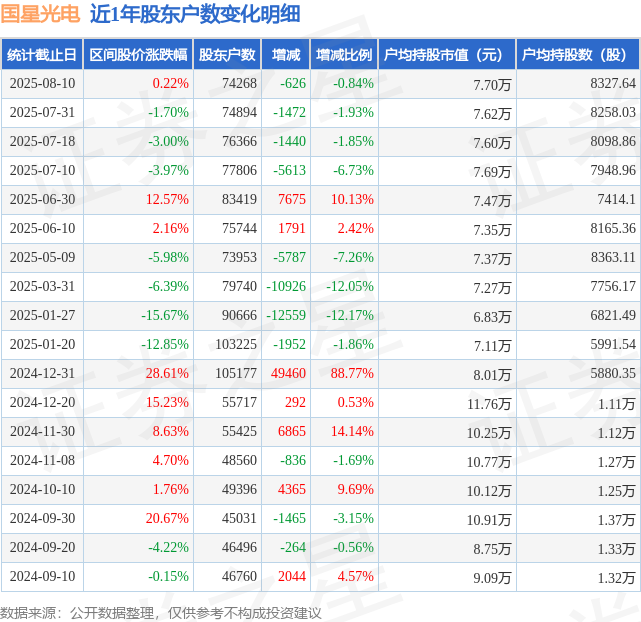Click the 统计截止日 column header
Screen dimensions: 641x622
[42, 54]
